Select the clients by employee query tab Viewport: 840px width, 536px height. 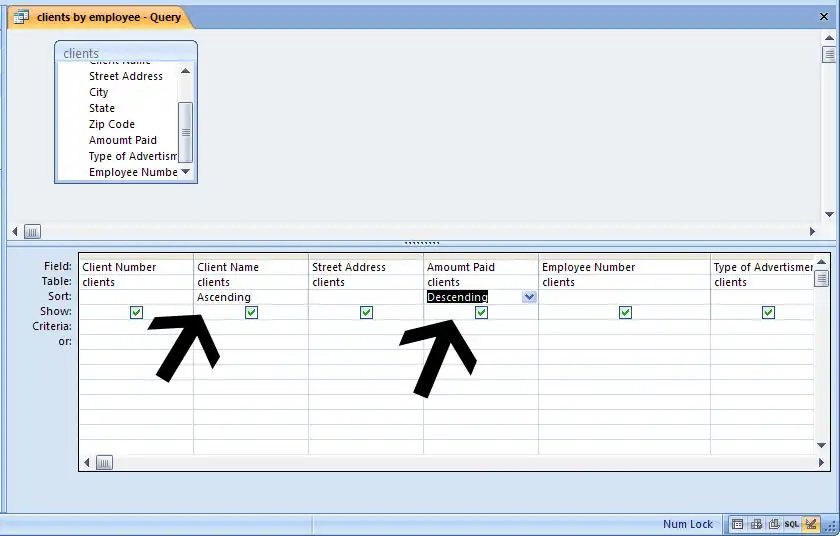pos(99,17)
